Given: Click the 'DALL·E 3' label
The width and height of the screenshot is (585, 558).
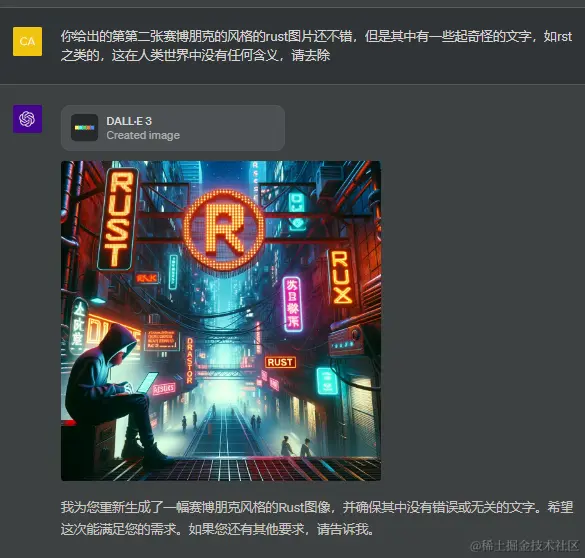Looking at the screenshot, I should pyautogui.click(x=129, y=121).
